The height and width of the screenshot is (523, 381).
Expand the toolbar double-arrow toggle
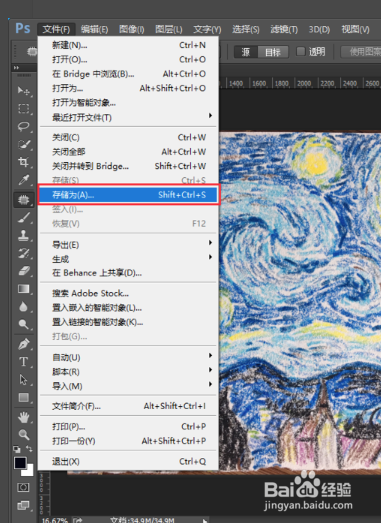coord(16,68)
